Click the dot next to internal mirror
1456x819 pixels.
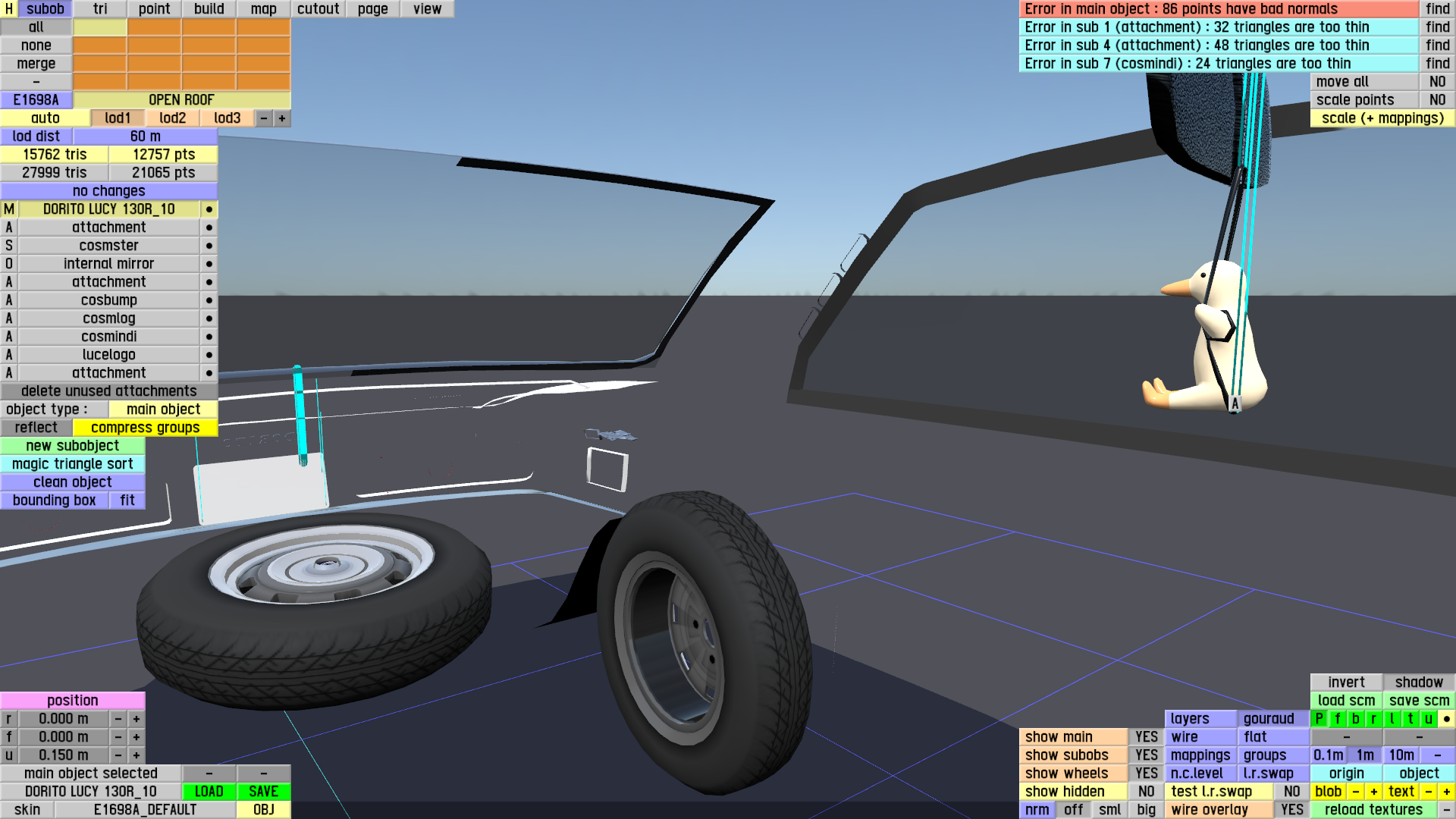[x=209, y=264]
